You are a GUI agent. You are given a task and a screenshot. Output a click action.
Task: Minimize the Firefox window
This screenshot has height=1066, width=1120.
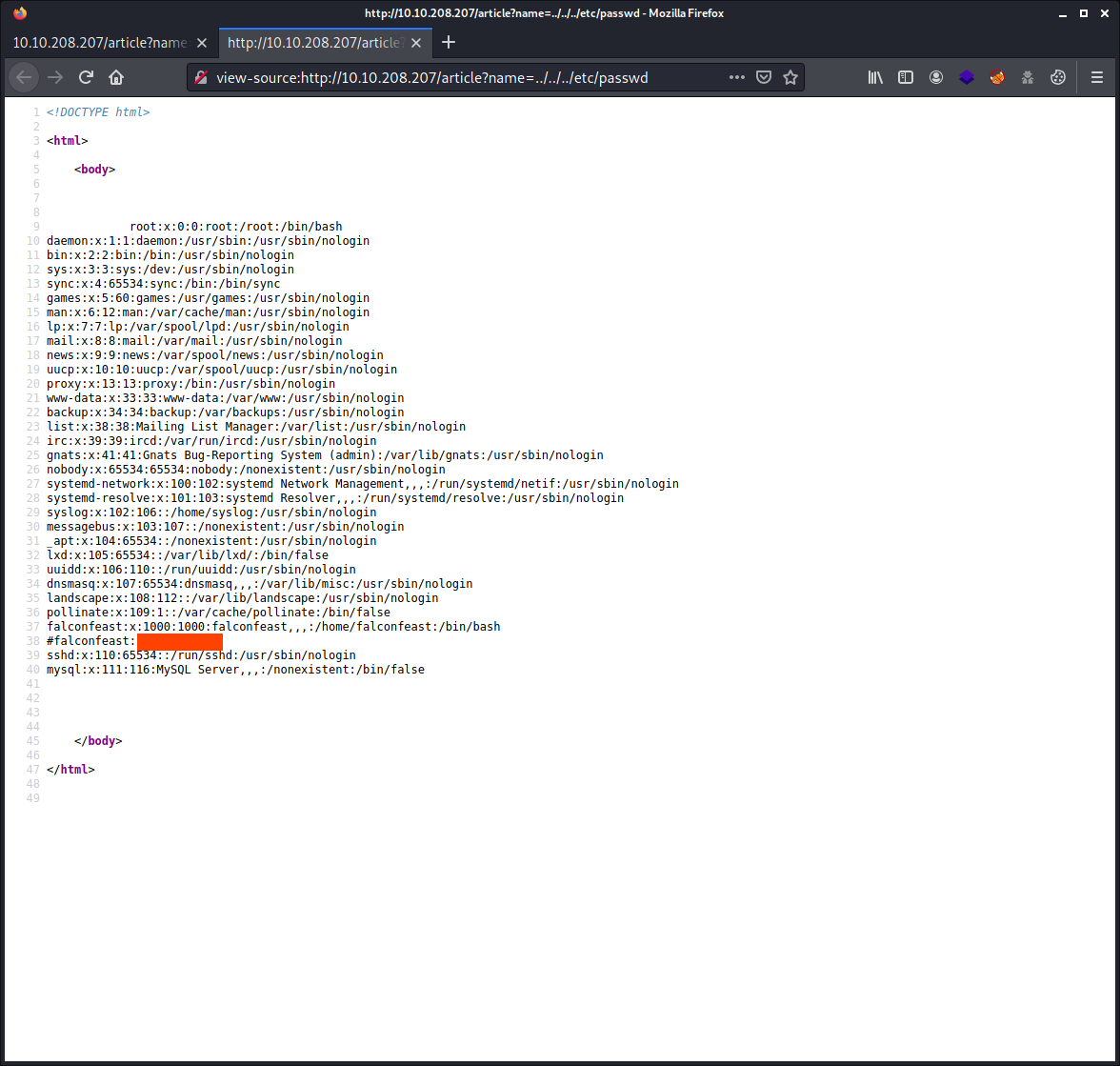(1063, 13)
